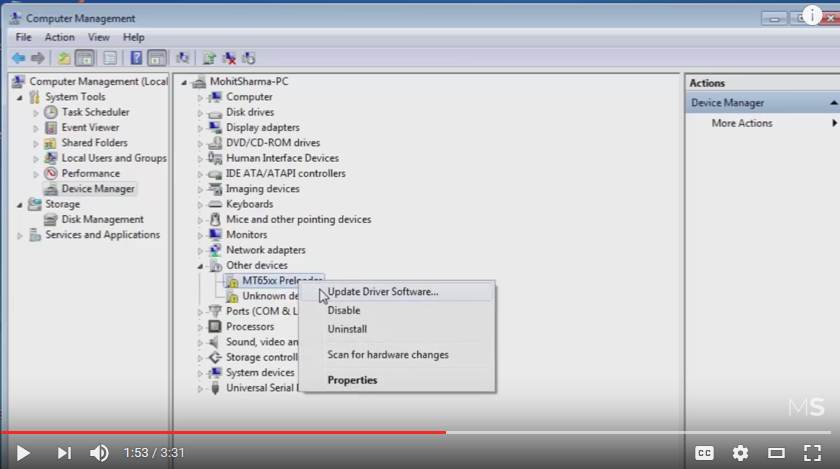Toggle theater mode on the video
This screenshot has width=840, height=469.
[776, 453]
